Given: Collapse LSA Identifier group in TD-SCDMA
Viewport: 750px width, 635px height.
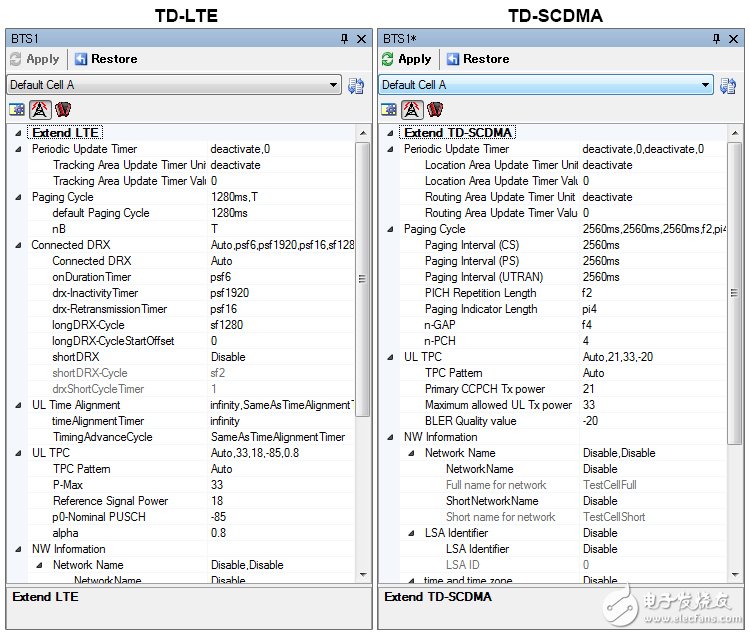Looking at the screenshot, I should pyautogui.click(x=411, y=533).
